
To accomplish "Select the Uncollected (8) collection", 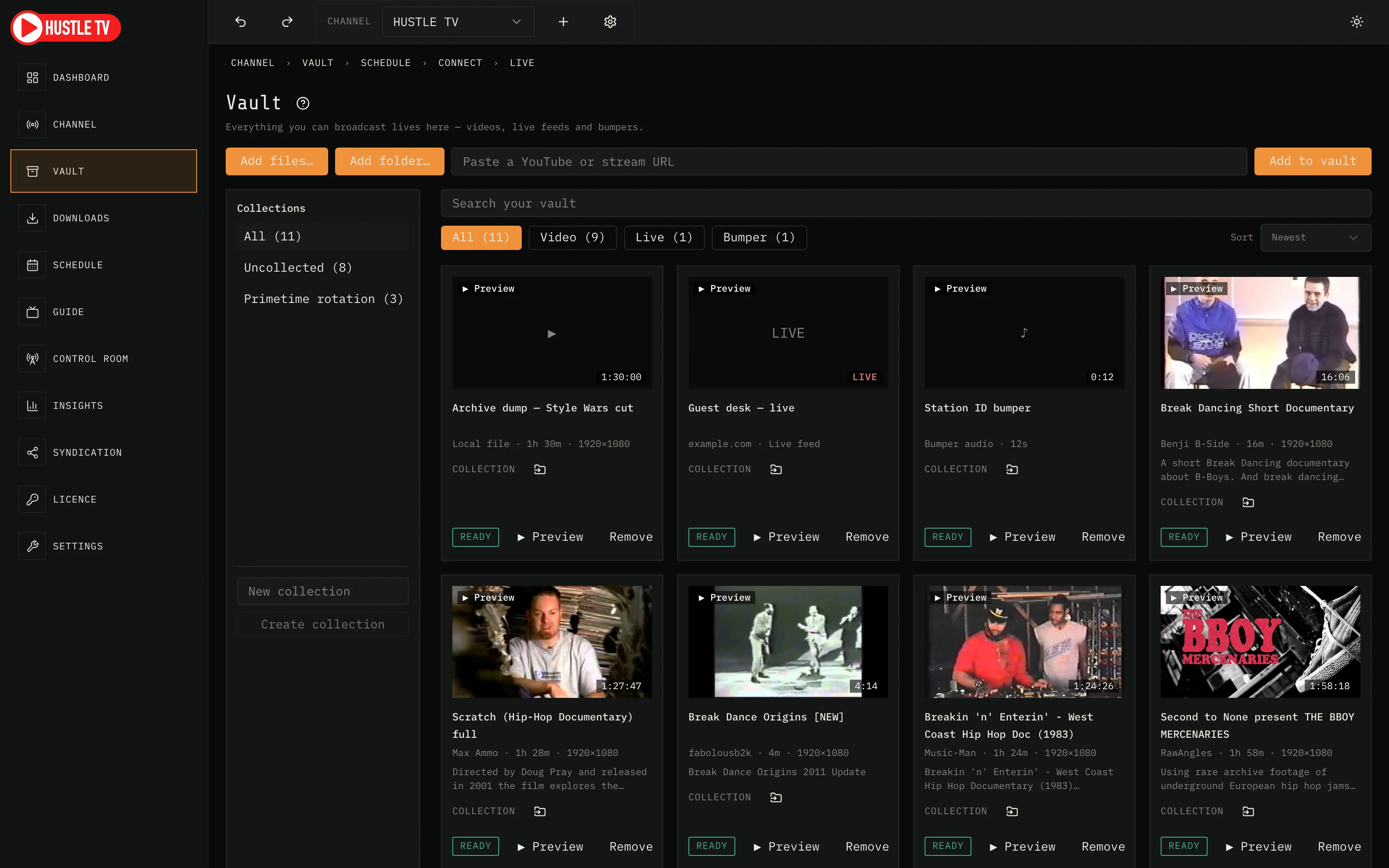I will tap(323, 268).
